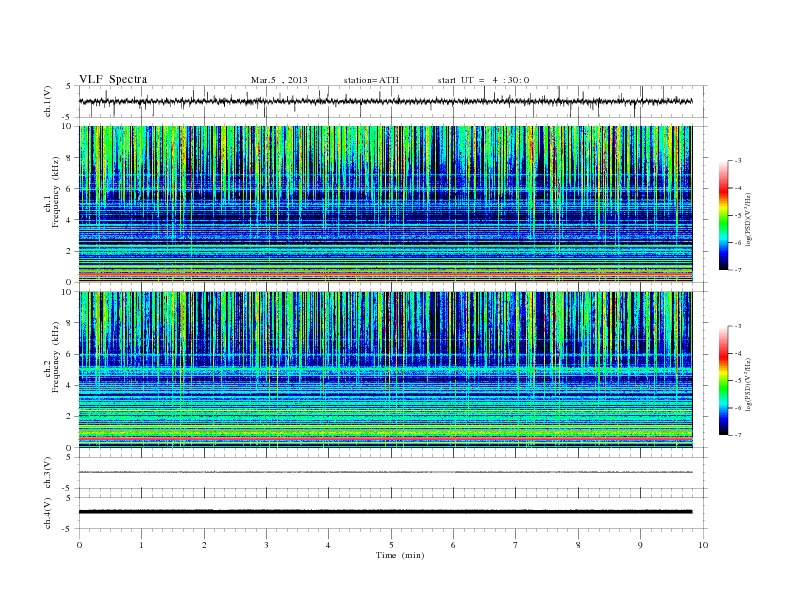The width and height of the screenshot is (792, 612).
Task: Click the "9" tick on the bottom time axis
Action: pos(640,545)
